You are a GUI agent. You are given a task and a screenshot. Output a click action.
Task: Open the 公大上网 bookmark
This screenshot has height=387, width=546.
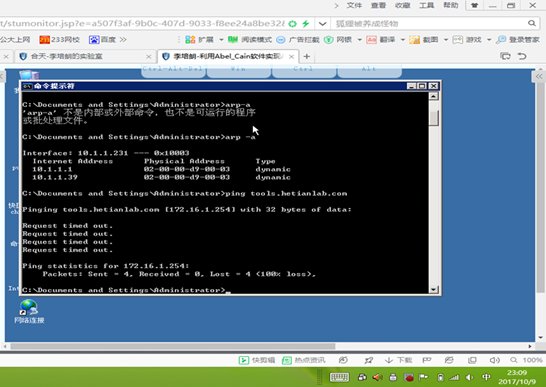[15, 40]
